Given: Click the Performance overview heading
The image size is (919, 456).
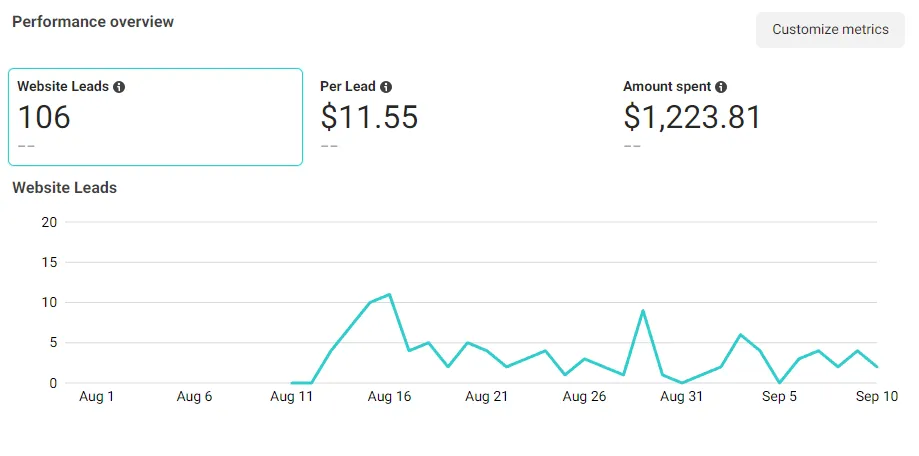Looking at the screenshot, I should coord(93,22).
